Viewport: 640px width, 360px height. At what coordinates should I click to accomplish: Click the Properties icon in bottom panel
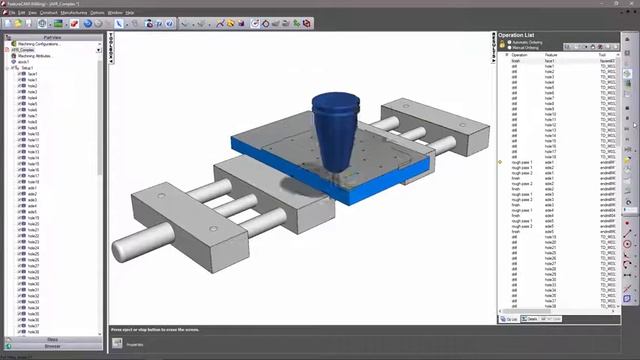click(x=117, y=343)
